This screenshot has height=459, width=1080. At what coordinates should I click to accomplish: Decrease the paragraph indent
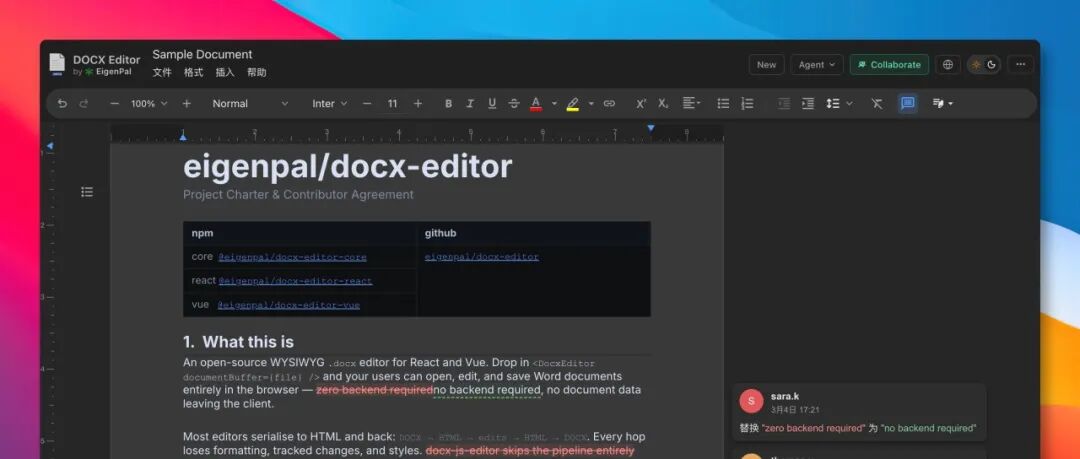pyautogui.click(x=784, y=103)
